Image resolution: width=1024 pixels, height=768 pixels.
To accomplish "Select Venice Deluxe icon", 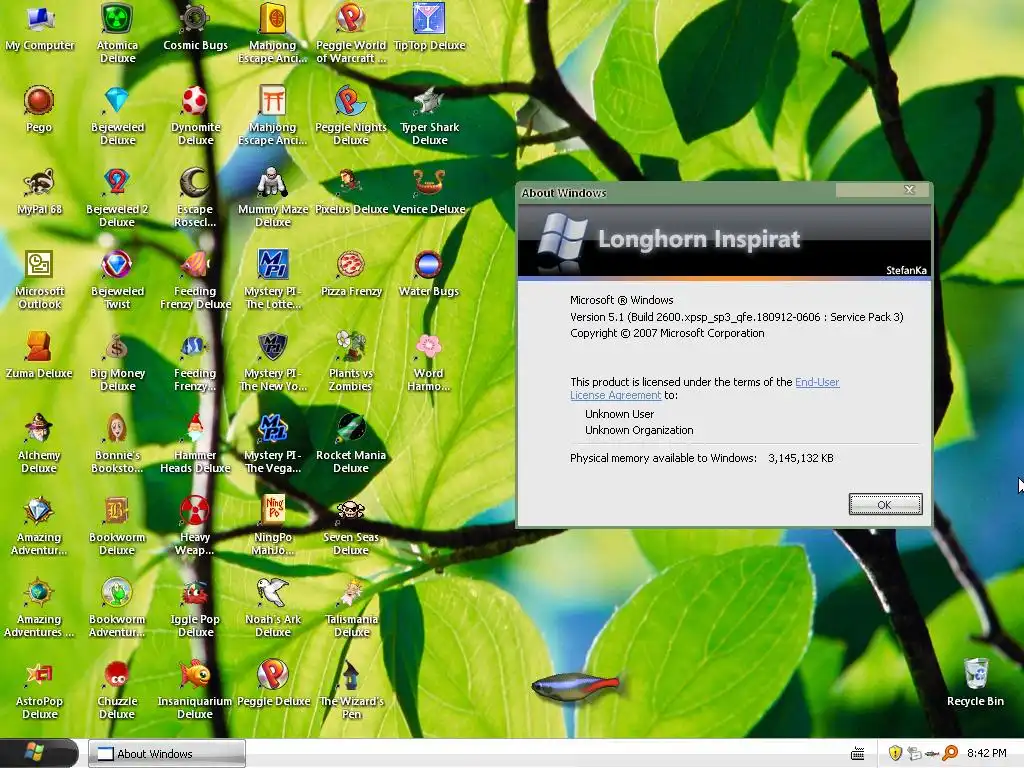I will 429,191.
